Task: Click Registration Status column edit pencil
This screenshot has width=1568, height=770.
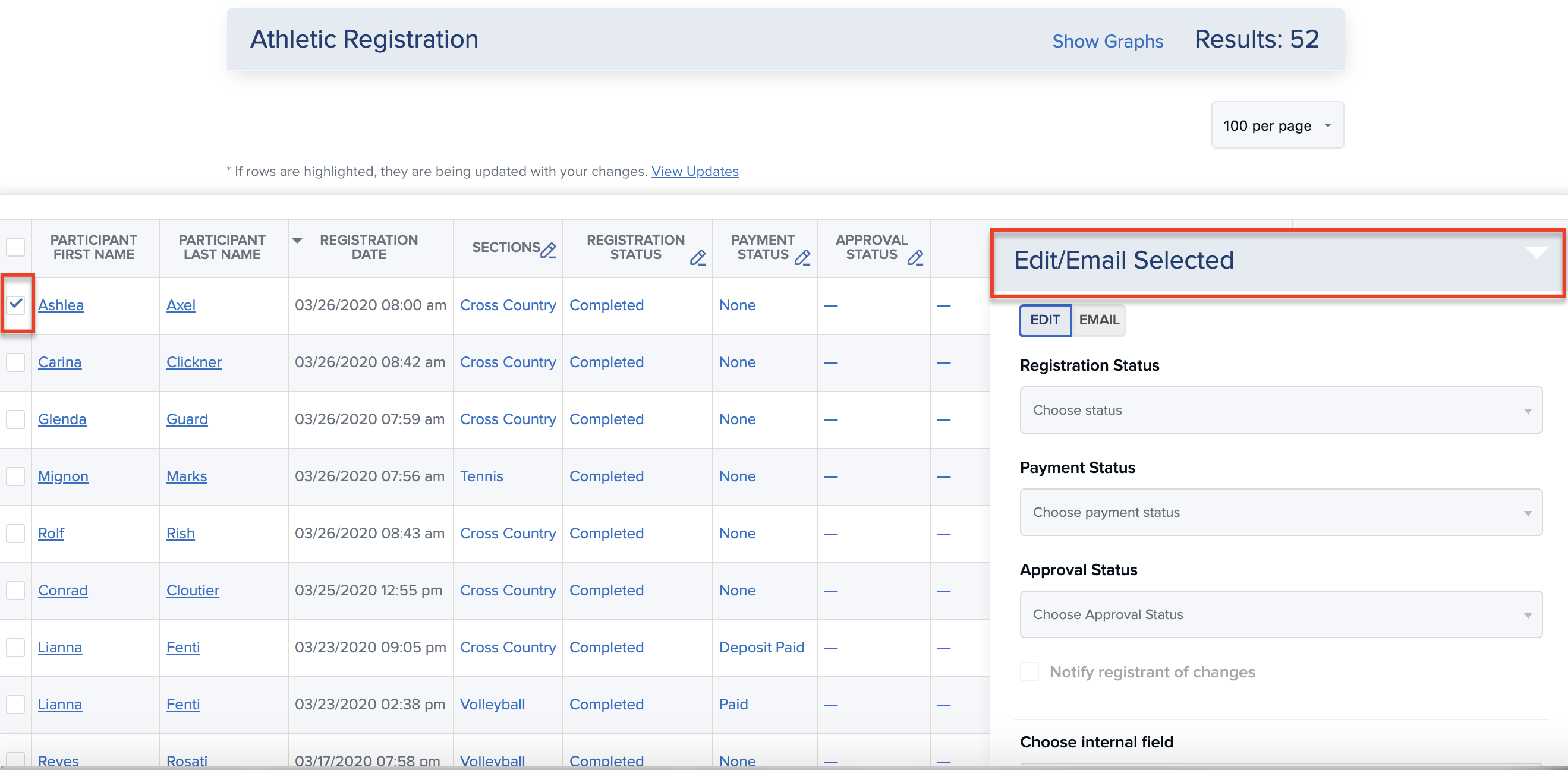Action: tap(698, 258)
